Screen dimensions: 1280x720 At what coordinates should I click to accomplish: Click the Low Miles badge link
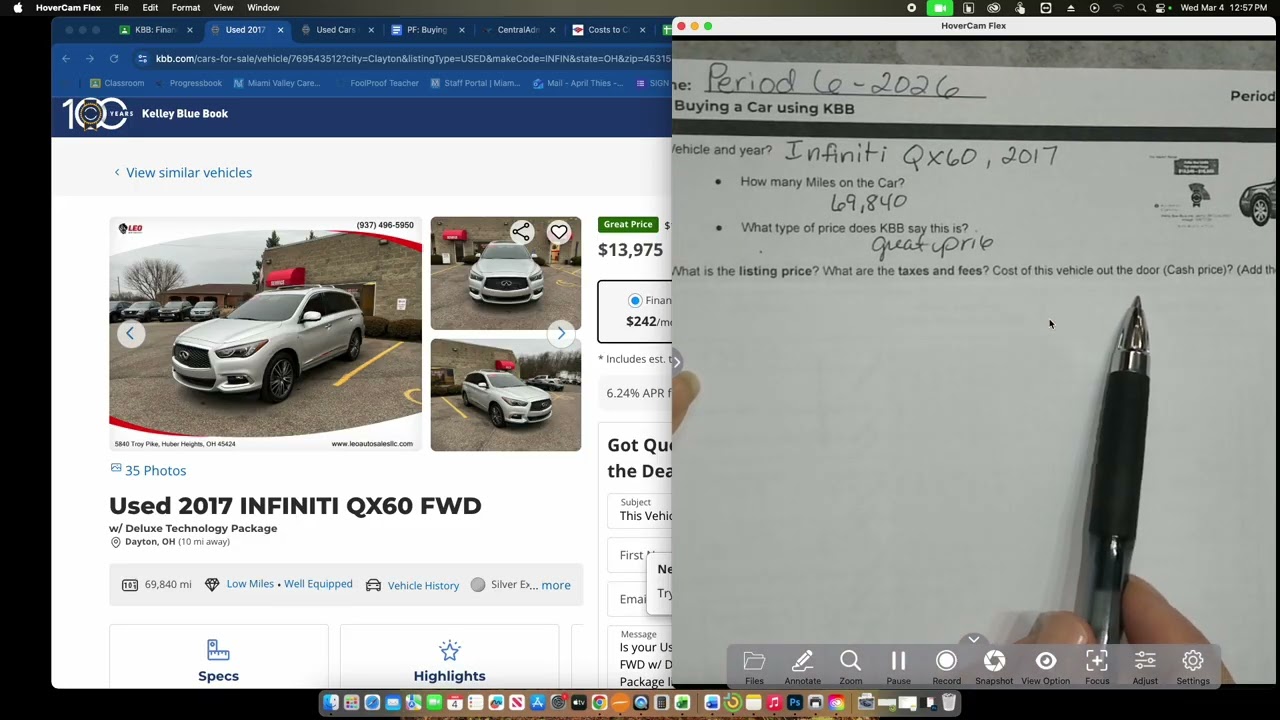(x=250, y=584)
